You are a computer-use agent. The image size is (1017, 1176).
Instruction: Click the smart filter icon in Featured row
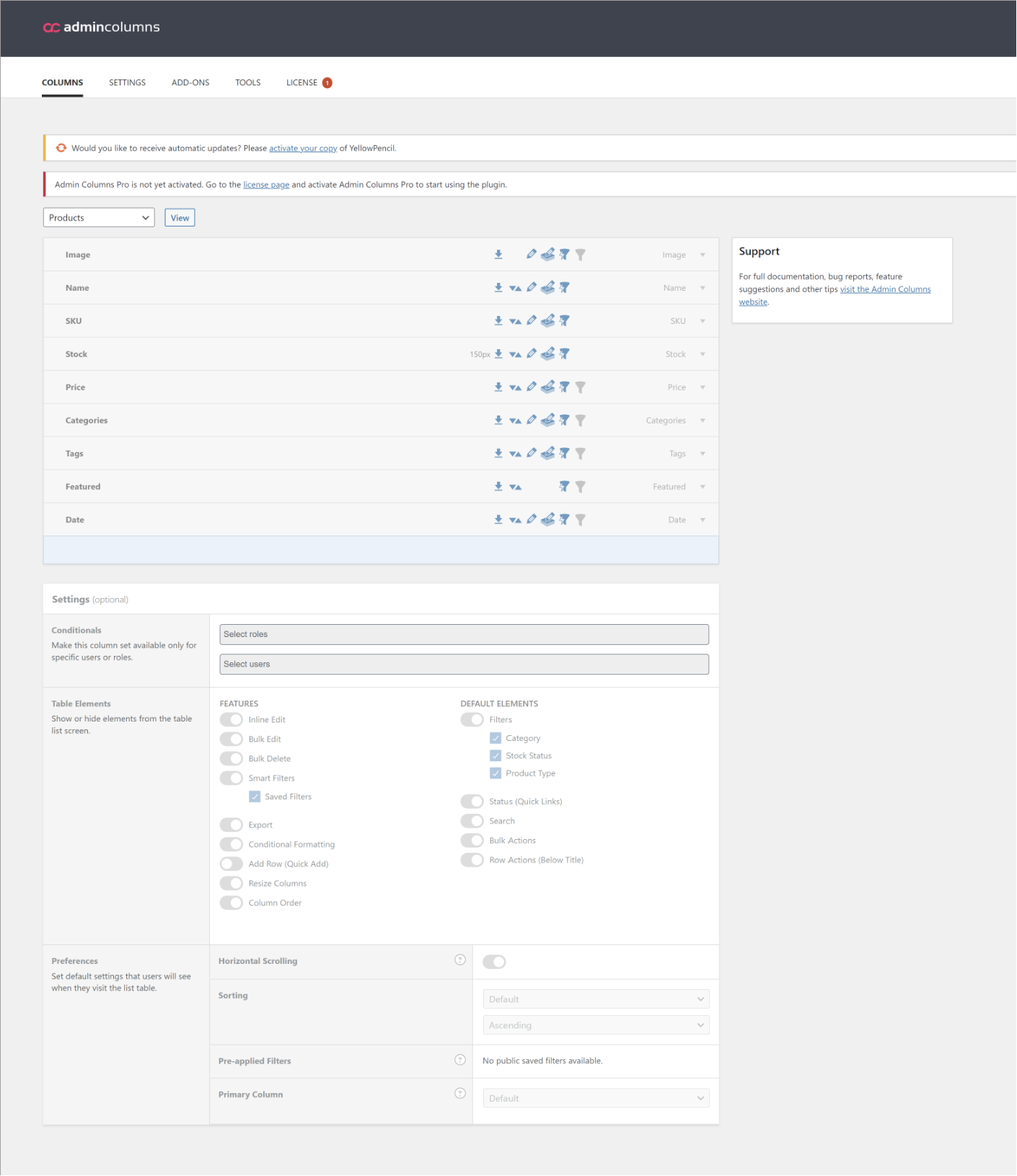pyautogui.click(x=564, y=487)
